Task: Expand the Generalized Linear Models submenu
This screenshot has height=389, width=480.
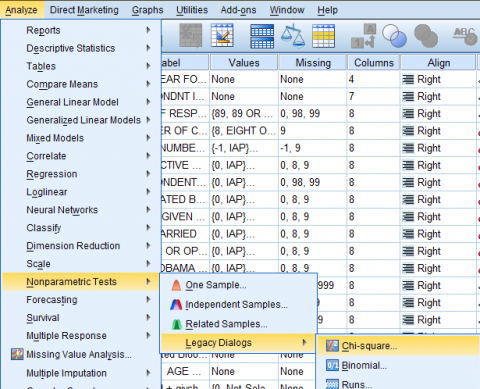Action: coord(81,120)
